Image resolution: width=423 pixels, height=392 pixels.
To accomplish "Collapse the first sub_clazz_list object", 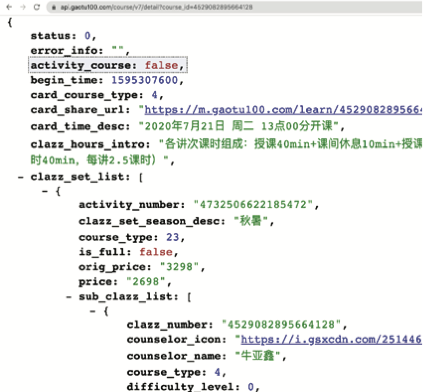I will [93, 311].
